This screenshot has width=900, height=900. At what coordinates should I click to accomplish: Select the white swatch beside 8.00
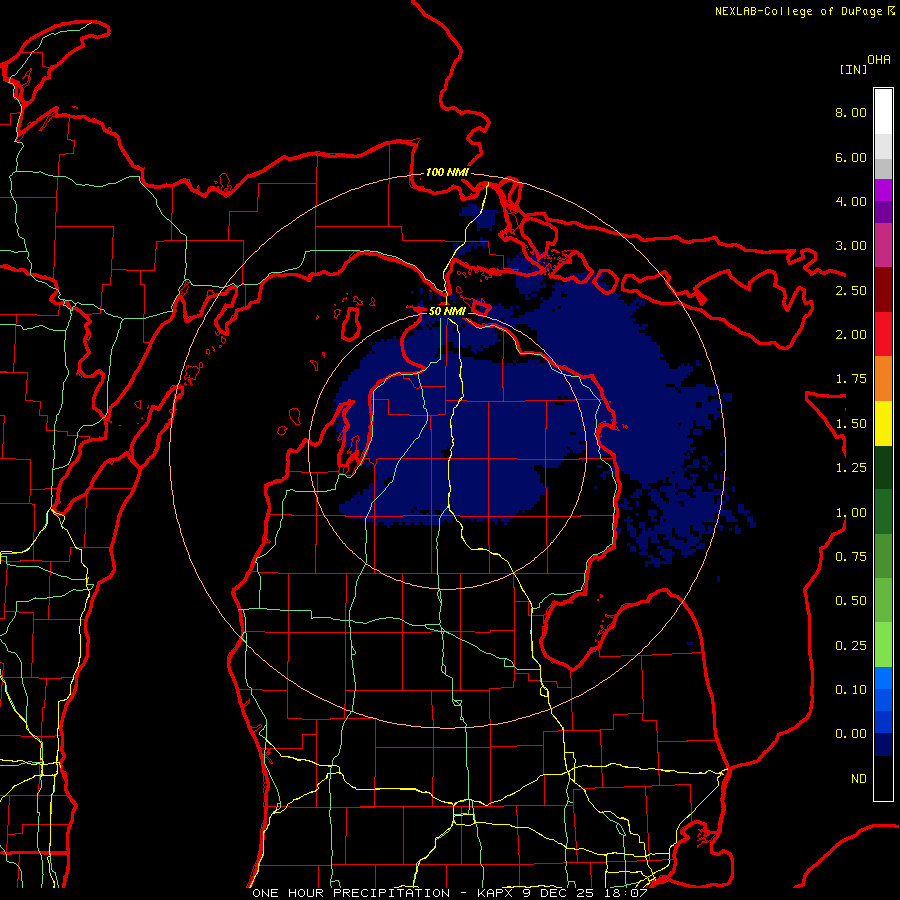click(883, 112)
